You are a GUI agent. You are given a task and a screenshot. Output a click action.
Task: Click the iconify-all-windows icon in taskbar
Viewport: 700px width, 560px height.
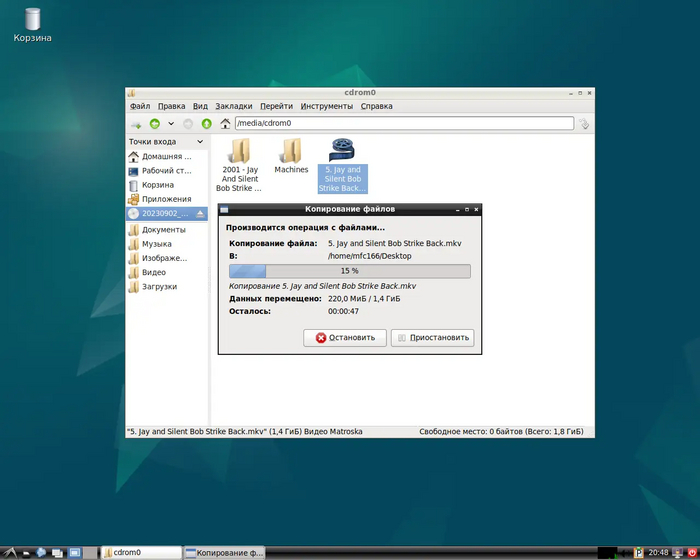tap(57, 553)
